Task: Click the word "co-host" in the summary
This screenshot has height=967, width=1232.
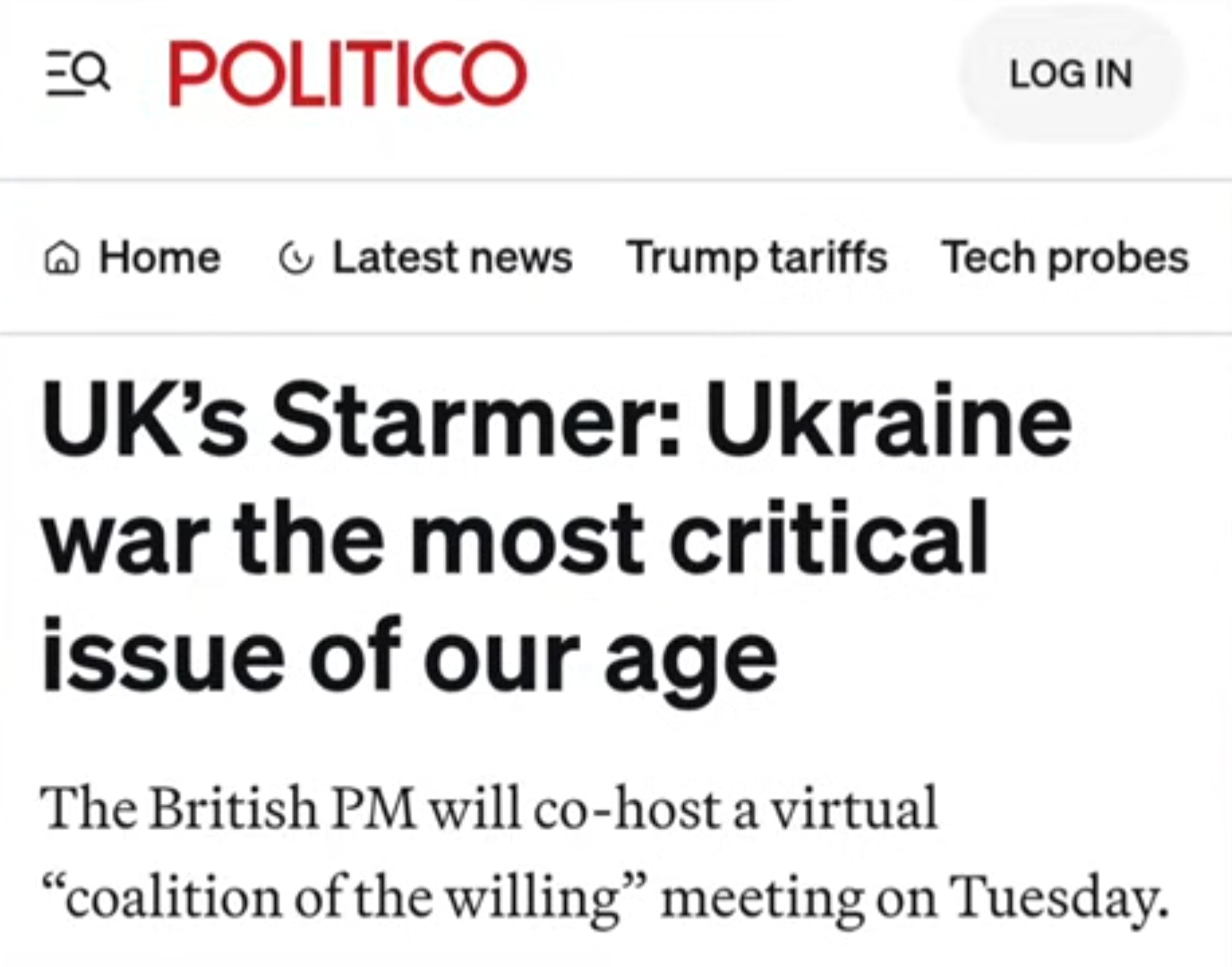Action: pos(627,809)
